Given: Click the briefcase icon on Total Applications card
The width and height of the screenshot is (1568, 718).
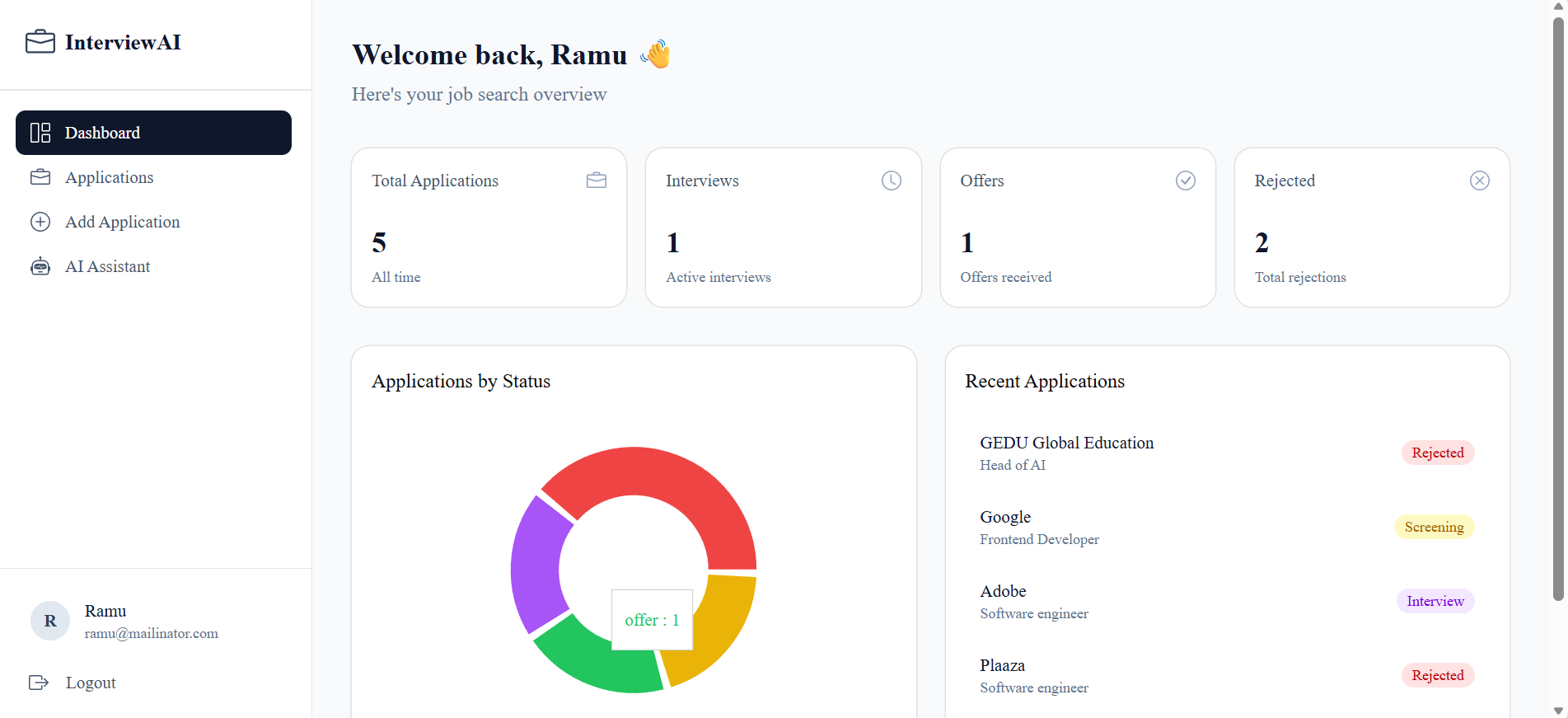Looking at the screenshot, I should [597, 181].
